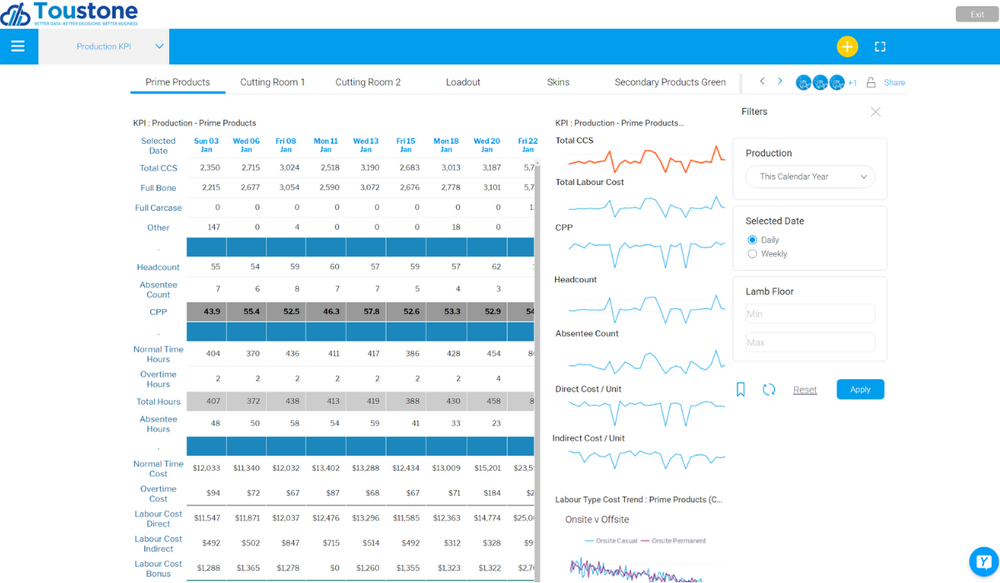
Task: Click the Fri 08 Jan column header
Action: click(x=286, y=145)
